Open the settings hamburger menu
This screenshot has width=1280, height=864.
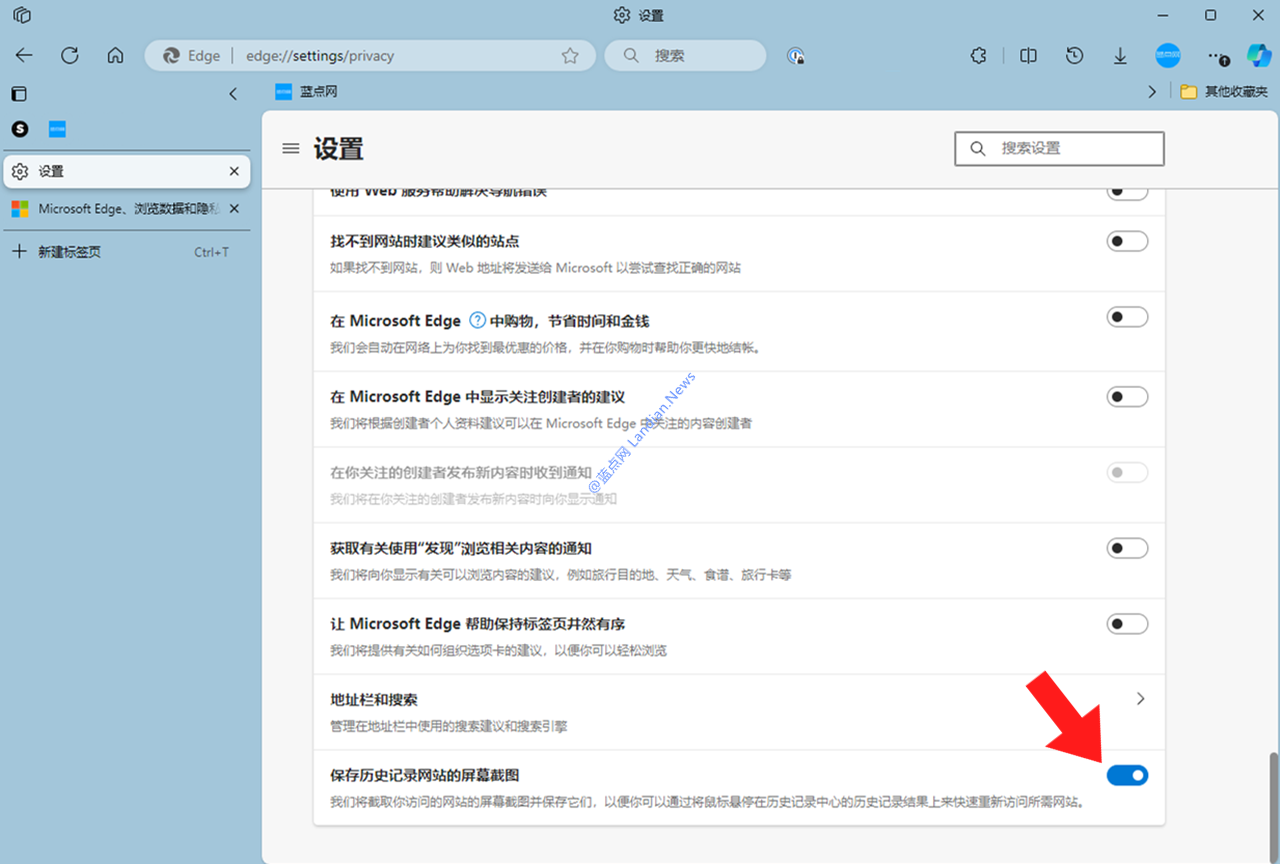coord(291,148)
